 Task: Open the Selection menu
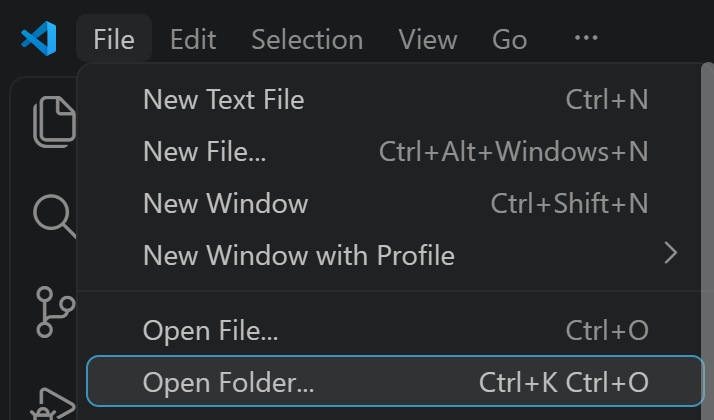coord(307,39)
